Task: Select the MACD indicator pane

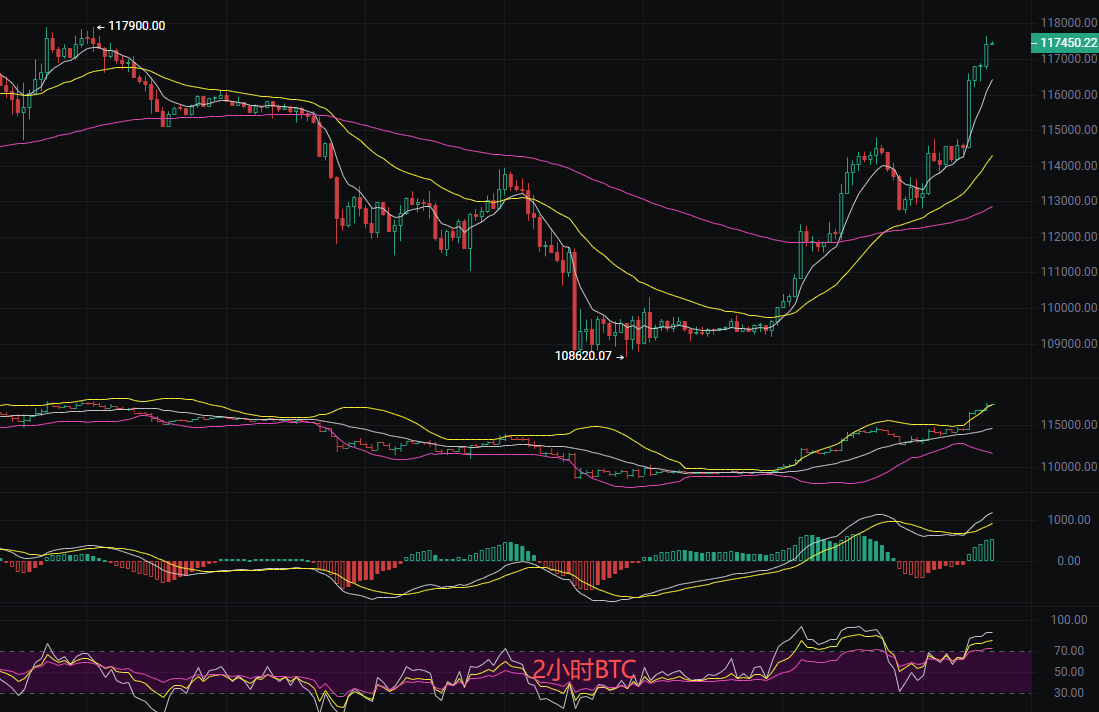Action: pyautogui.click(x=500, y=560)
